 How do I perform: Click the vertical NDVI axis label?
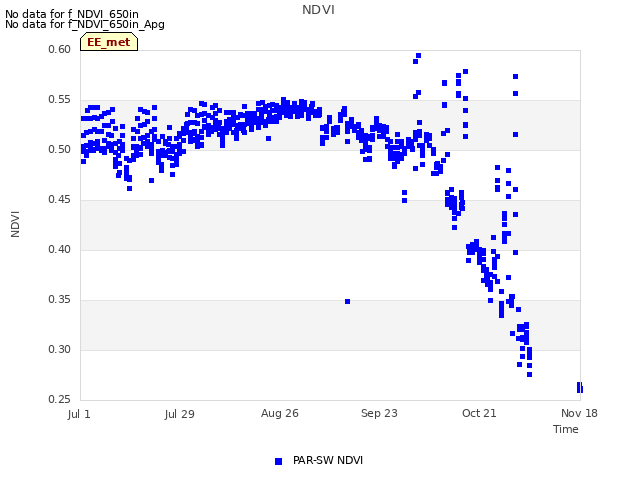(15, 224)
